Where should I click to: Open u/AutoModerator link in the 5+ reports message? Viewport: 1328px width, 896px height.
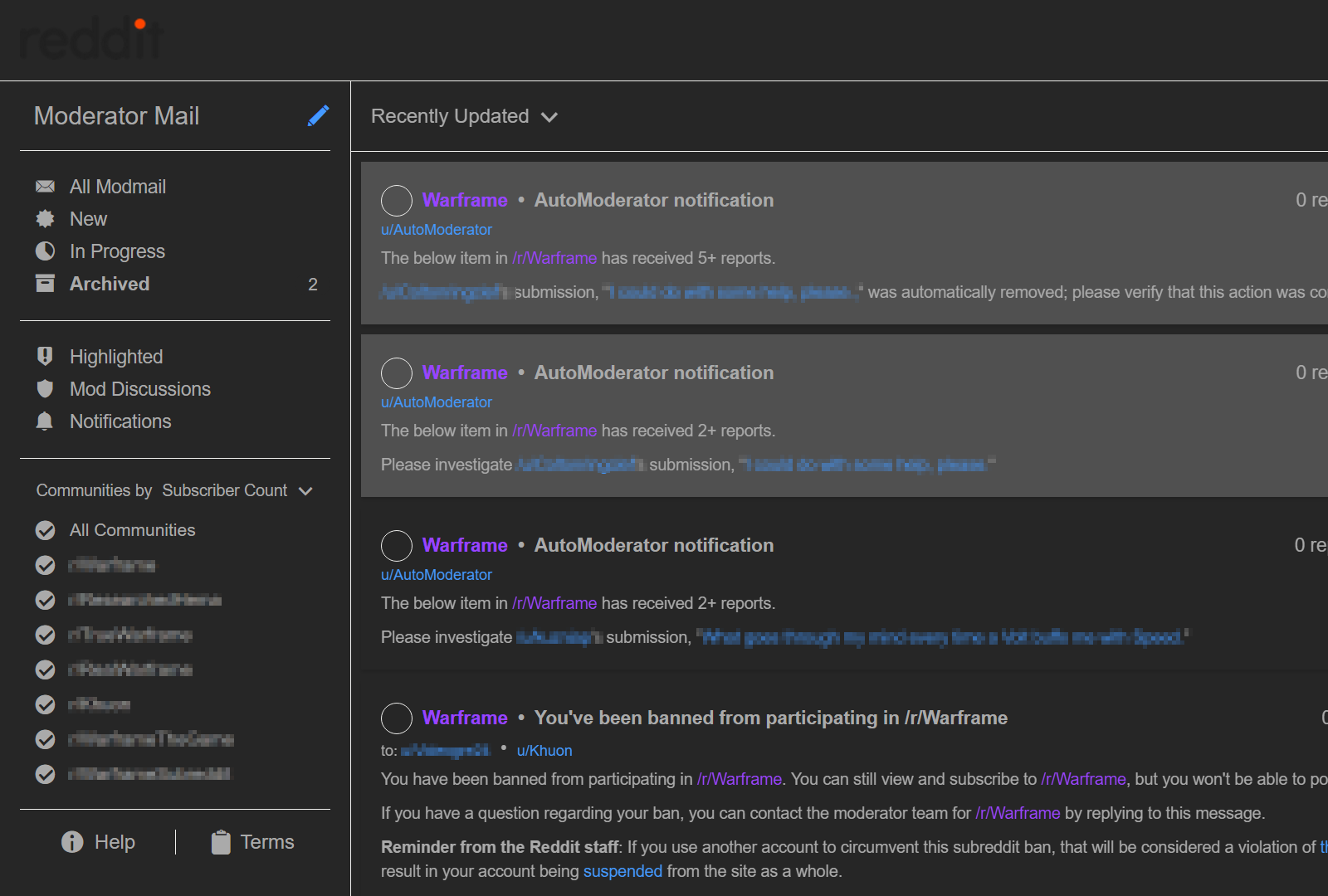(437, 230)
